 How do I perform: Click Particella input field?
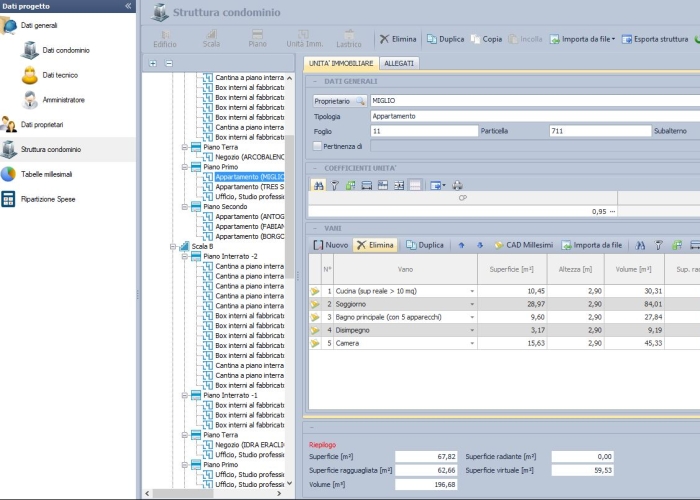(600, 131)
